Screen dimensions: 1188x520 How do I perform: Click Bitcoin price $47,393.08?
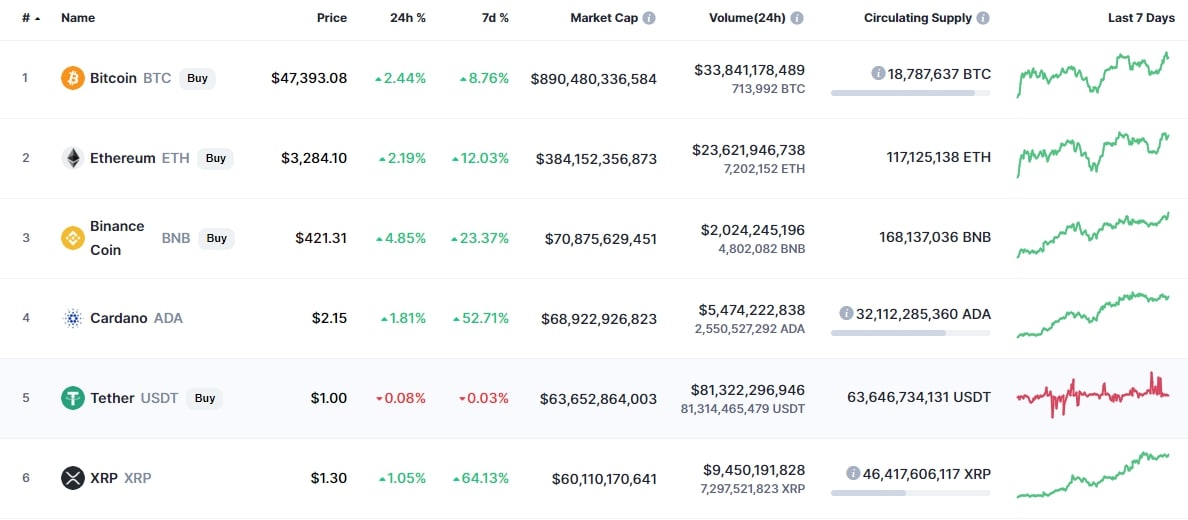[x=309, y=78]
